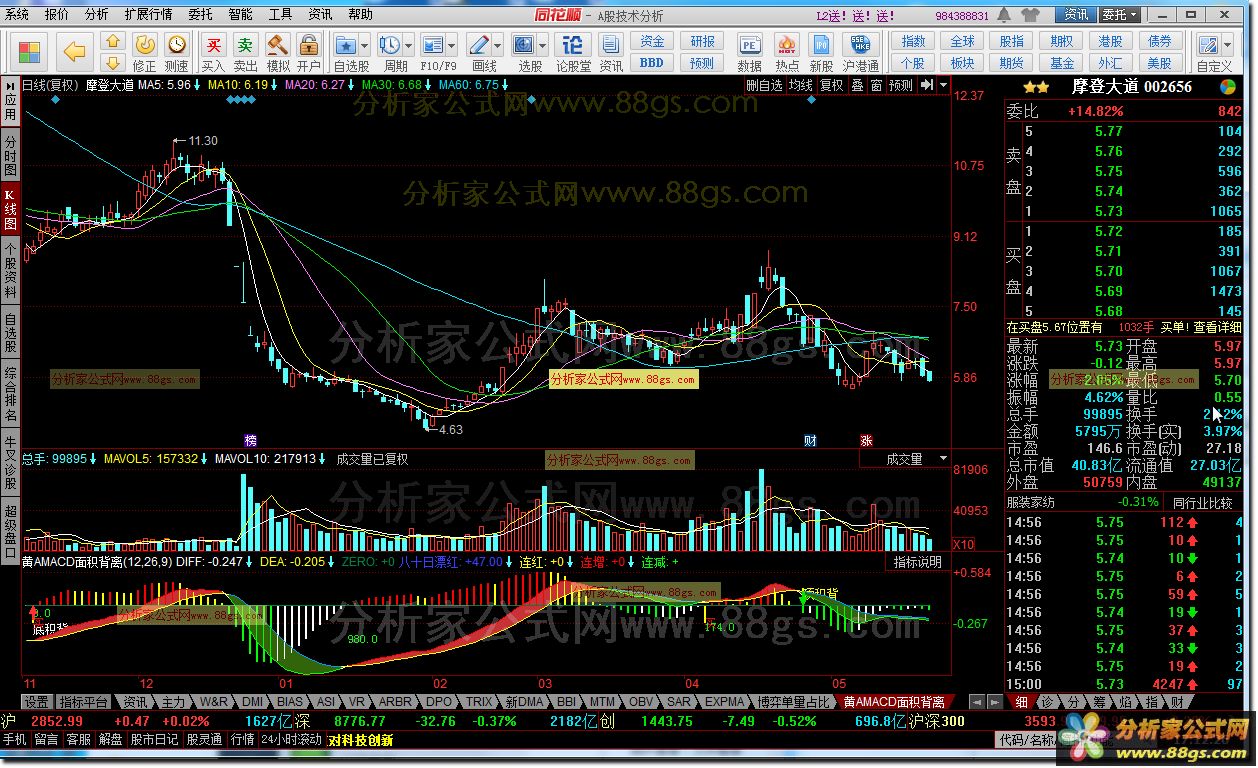This screenshot has width=1258, height=768.
Task: Expand the 自选股 dropdown arrow
Action: tap(365, 45)
